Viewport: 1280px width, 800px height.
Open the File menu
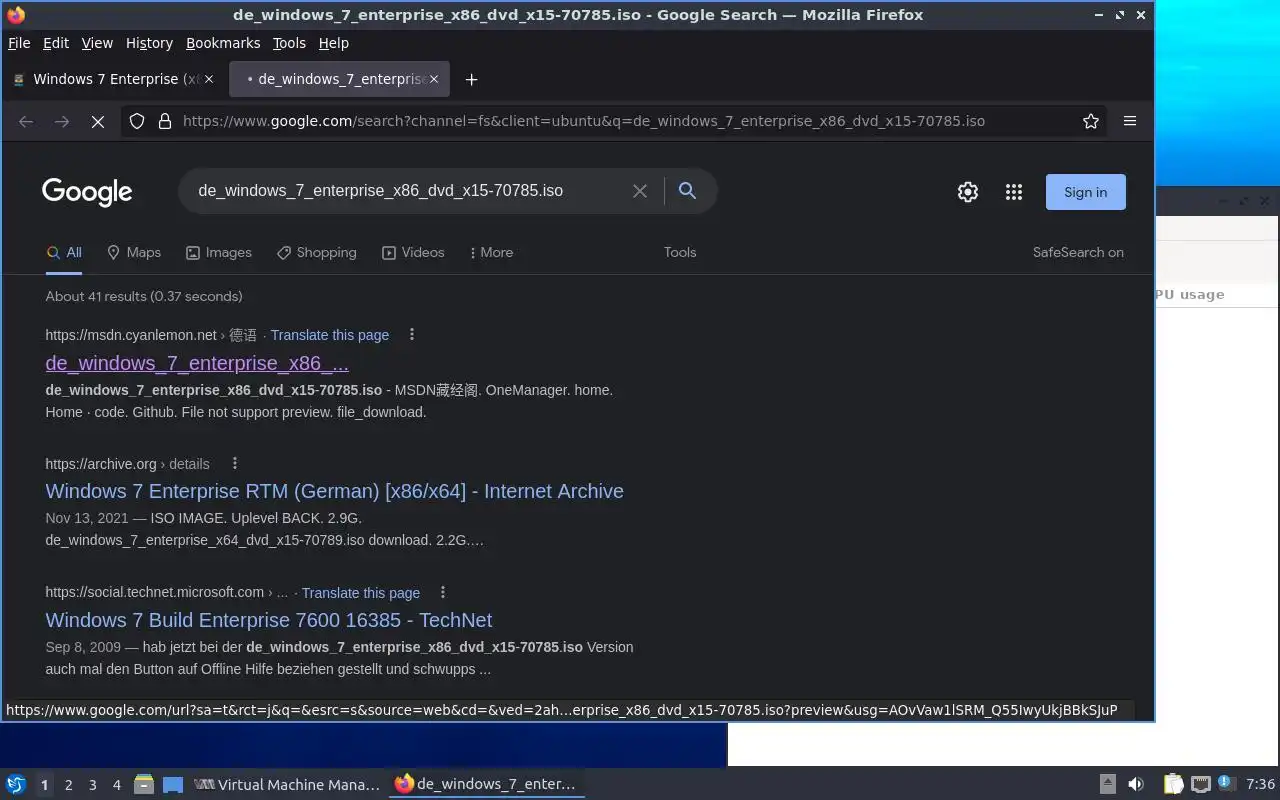point(19,43)
